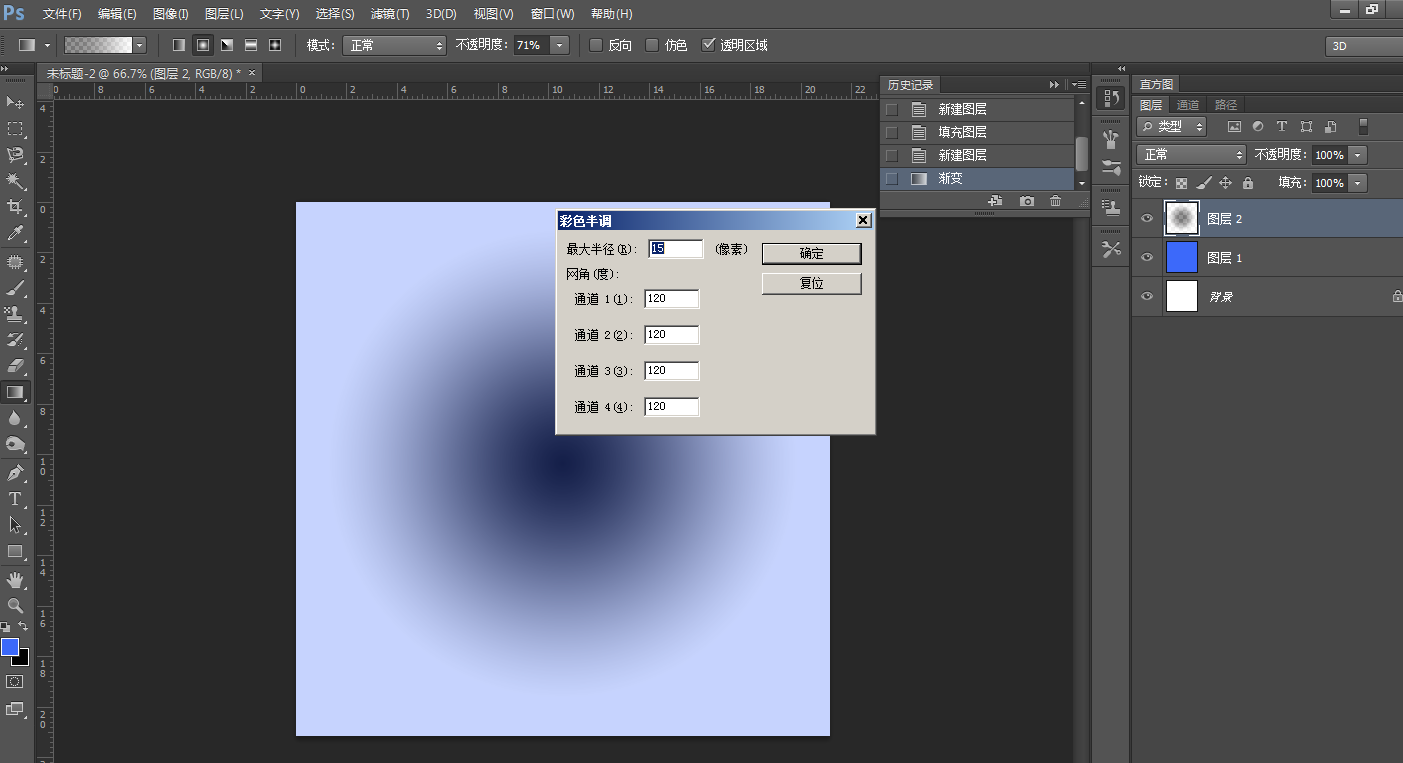Open the 不透明度 71% slider arrow
The width and height of the screenshot is (1403, 763).
tap(559, 45)
